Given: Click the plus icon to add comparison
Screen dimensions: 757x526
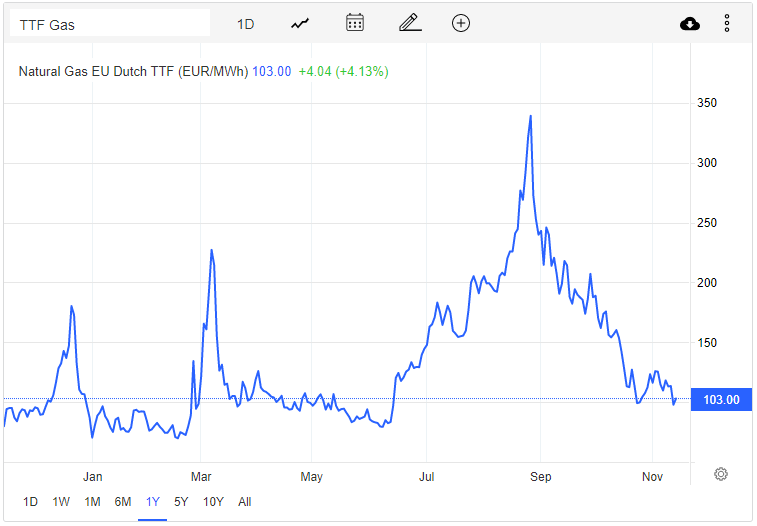Looking at the screenshot, I should click(461, 24).
